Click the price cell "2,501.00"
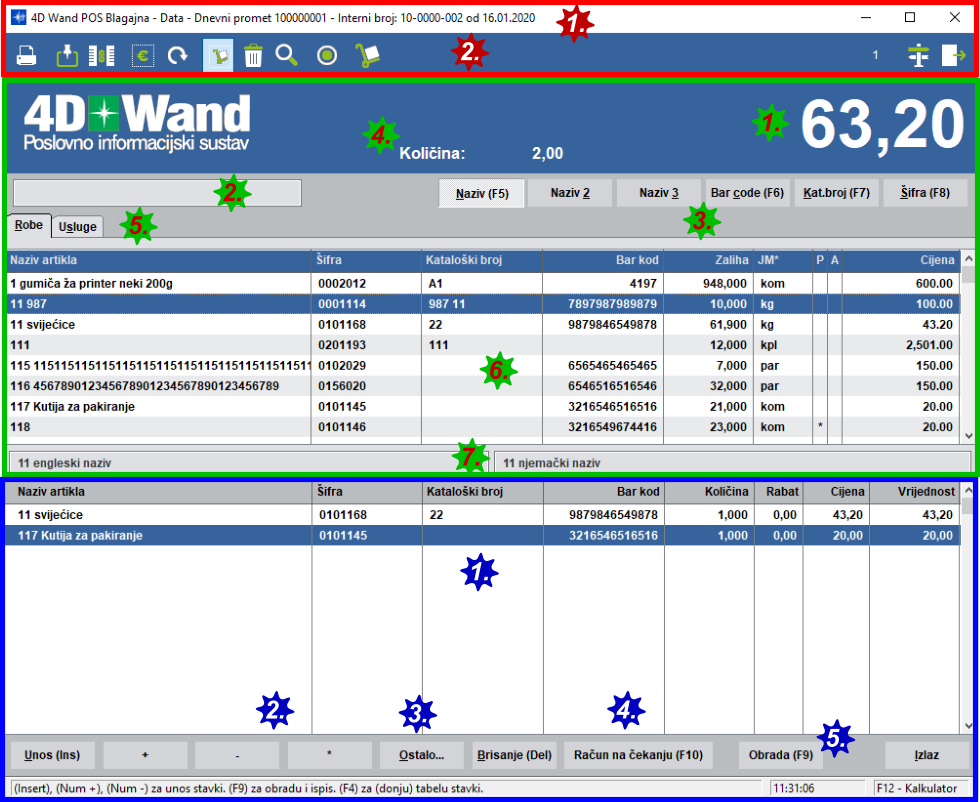This screenshot has height=802, width=980. [x=929, y=345]
